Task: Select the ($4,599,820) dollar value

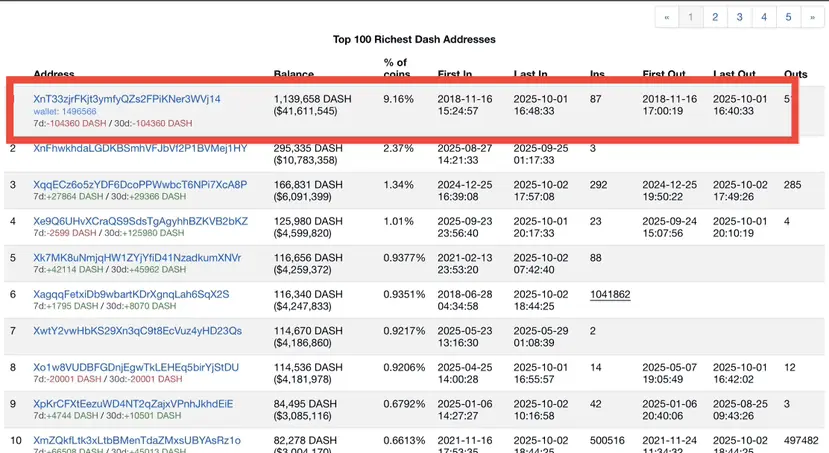Action: (302, 233)
